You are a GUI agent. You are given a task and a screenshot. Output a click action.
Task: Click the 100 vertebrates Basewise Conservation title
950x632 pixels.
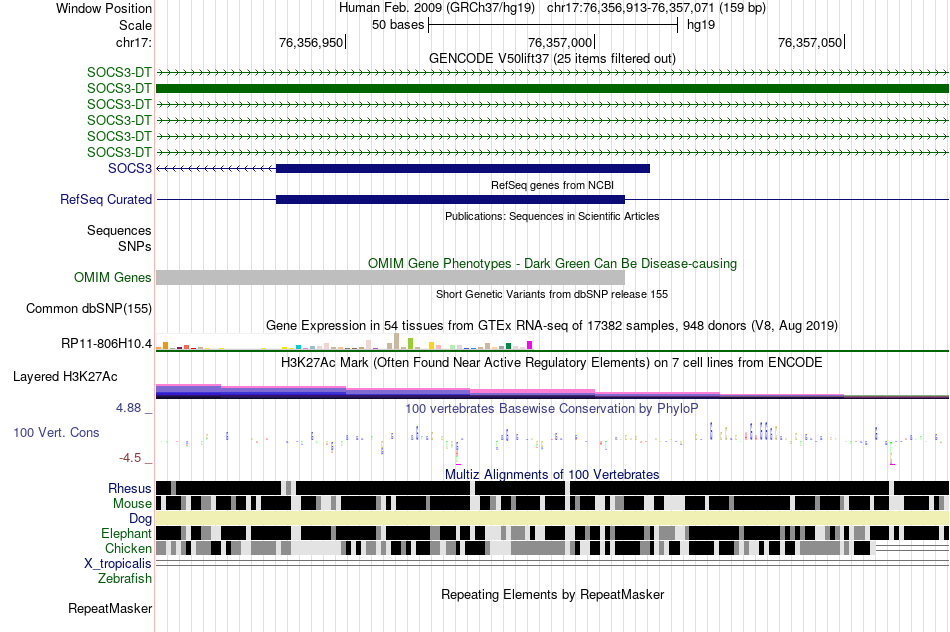(552, 408)
